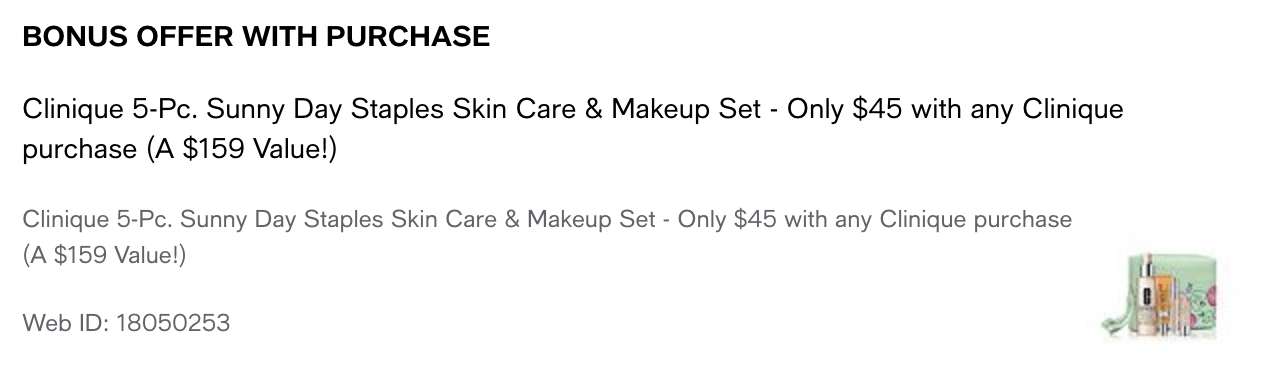Click gray '(A $159 Value!)' description line
This screenshot has width=1268, height=388.
(x=104, y=256)
